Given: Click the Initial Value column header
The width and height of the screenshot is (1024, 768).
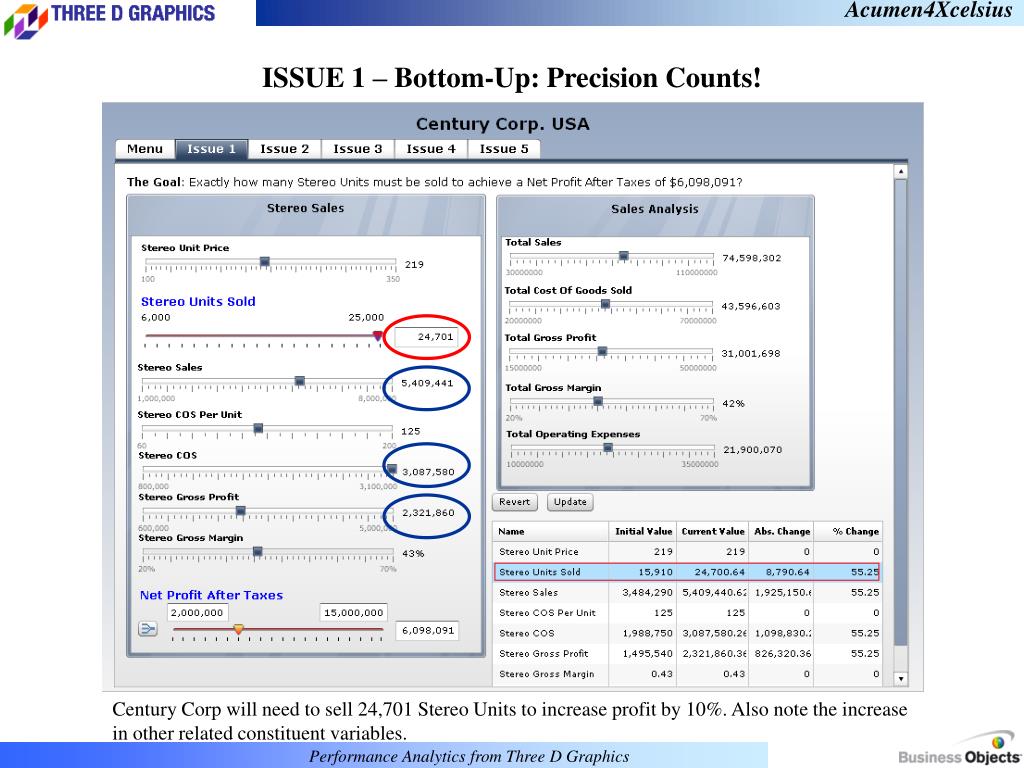Looking at the screenshot, I should (x=643, y=532).
